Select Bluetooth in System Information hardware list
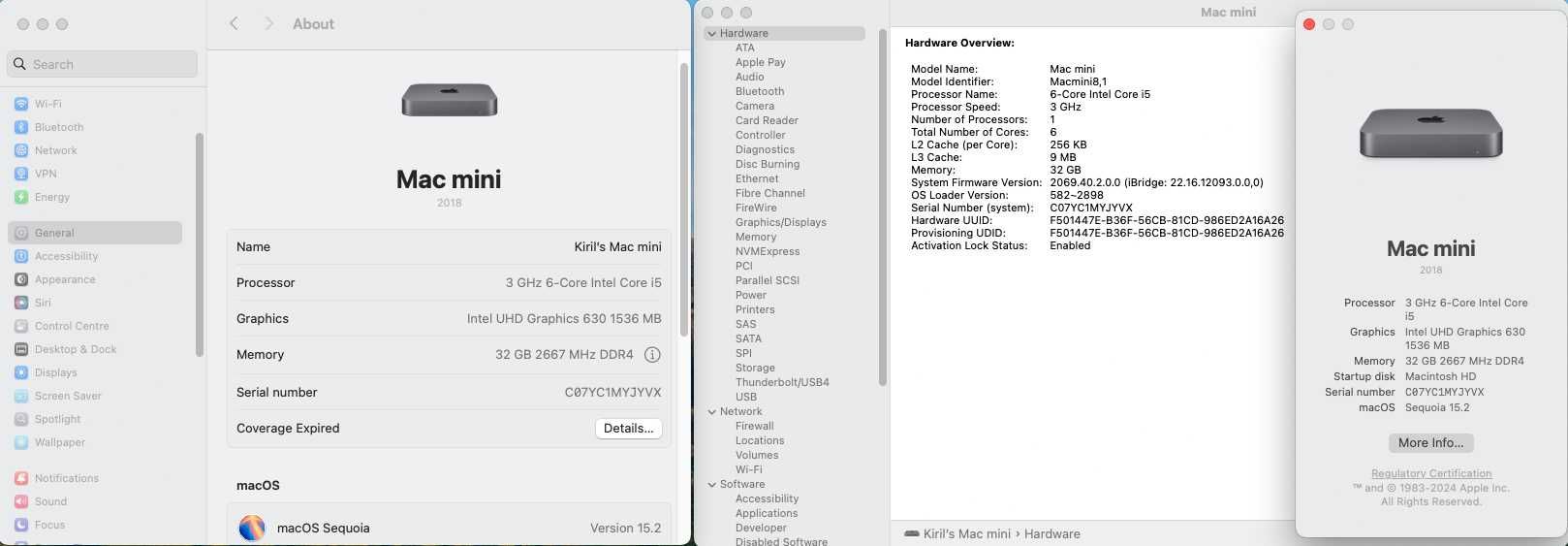The height and width of the screenshot is (546, 1568). click(x=760, y=91)
